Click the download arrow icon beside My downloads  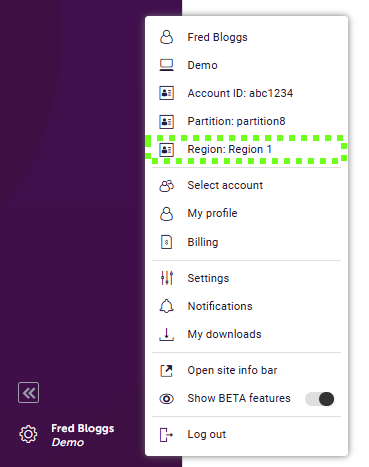pyautogui.click(x=166, y=334)
